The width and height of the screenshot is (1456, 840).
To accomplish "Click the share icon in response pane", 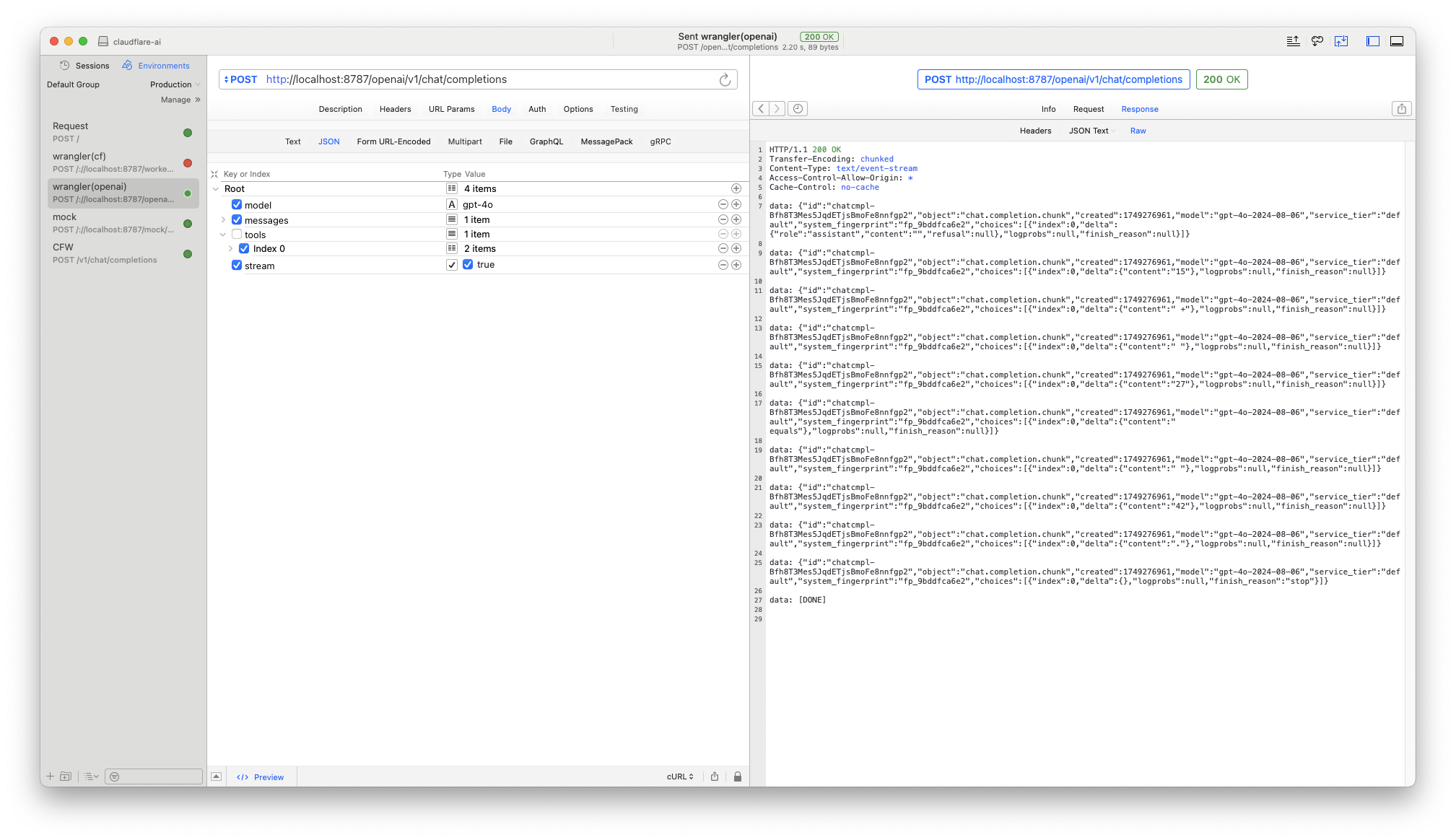I will (x=1401, y=108).
